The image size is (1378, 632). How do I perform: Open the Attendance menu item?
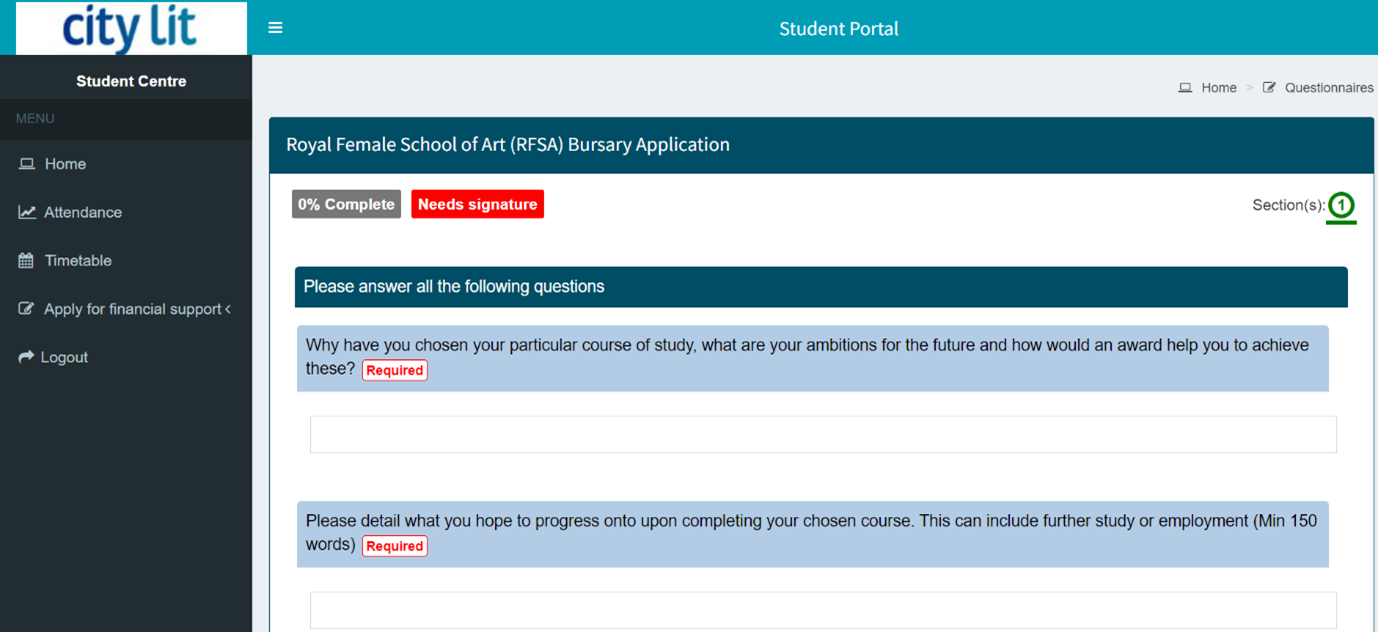(x=83, y=212)
